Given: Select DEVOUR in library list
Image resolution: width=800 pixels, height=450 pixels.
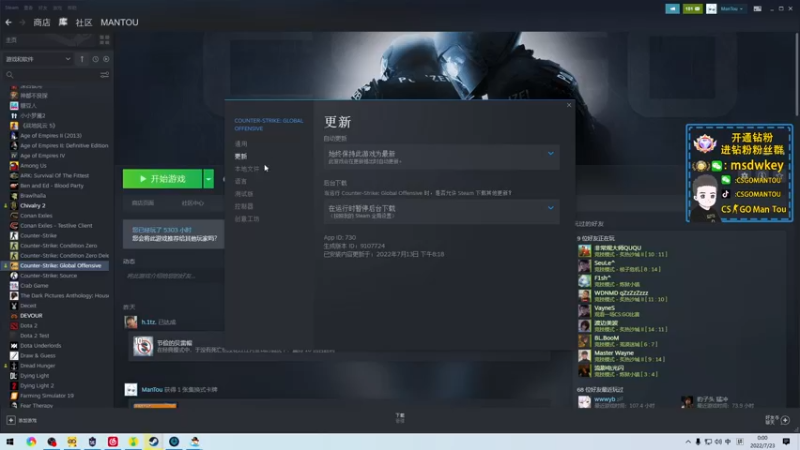Looking at the screenshot, I should [x=31, y=316].
